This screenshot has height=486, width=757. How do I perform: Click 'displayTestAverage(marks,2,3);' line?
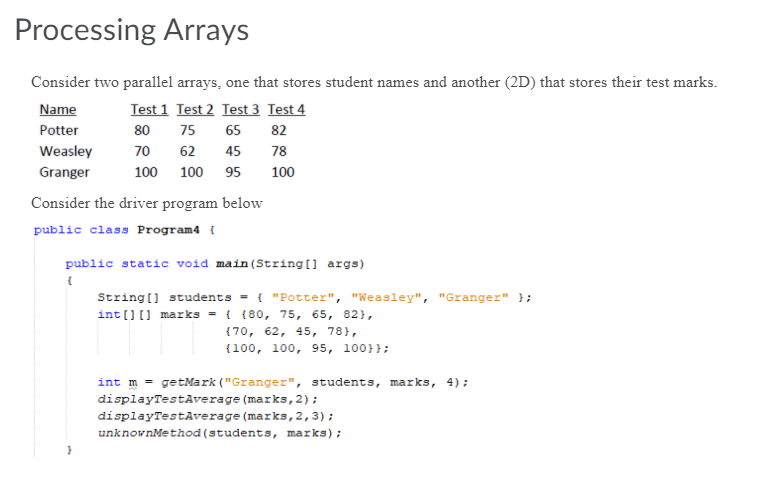pyautogui.click(x=215, y=416)
